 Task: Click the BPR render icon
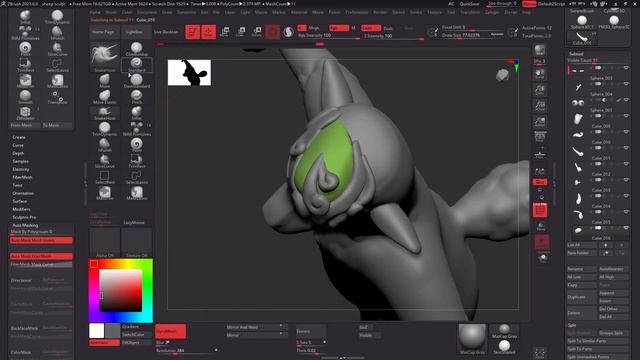540,50
